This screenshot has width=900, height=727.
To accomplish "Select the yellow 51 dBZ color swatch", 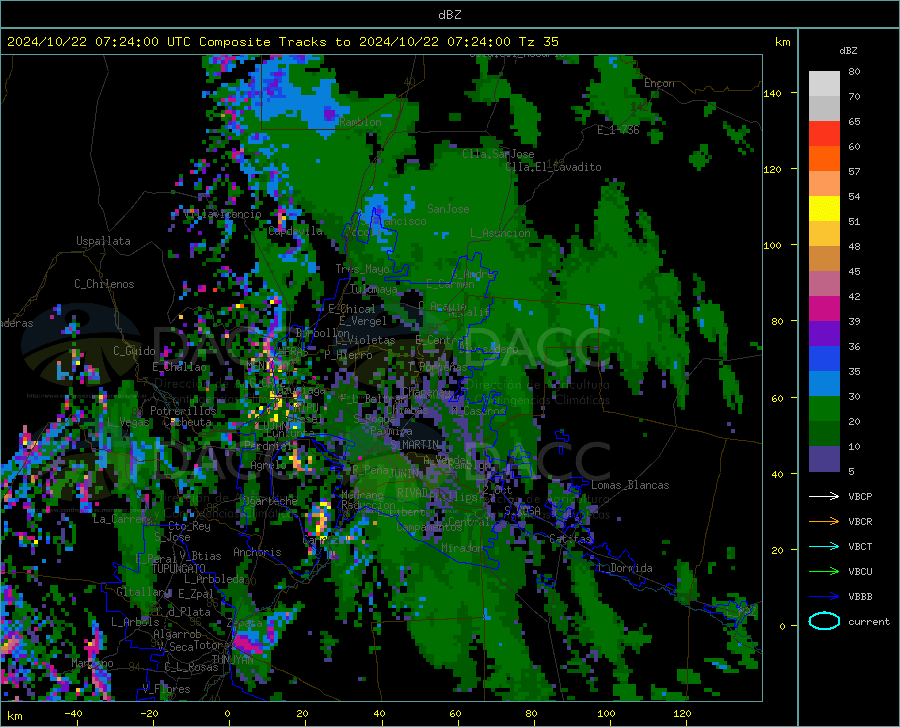I will [x=824, y=209].
